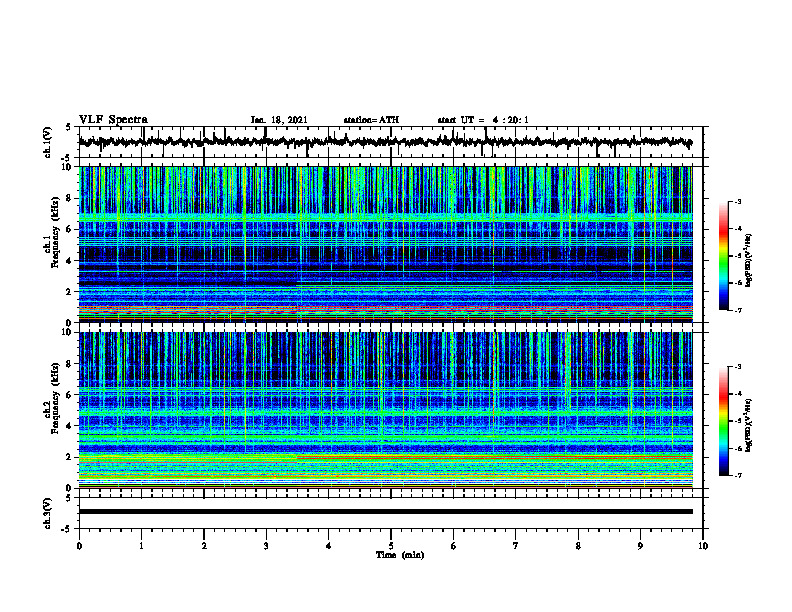Click time axis tick label "7"
The width and height of the screenshot is (792, 612).
click(516, 546)
